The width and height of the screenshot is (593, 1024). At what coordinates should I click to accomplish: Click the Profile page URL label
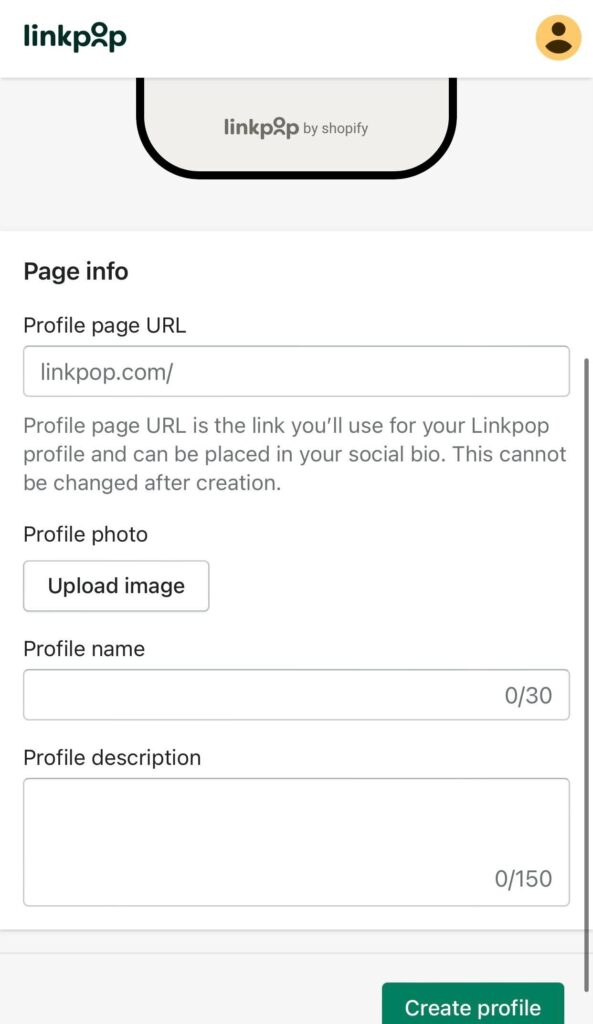[104, 325]
